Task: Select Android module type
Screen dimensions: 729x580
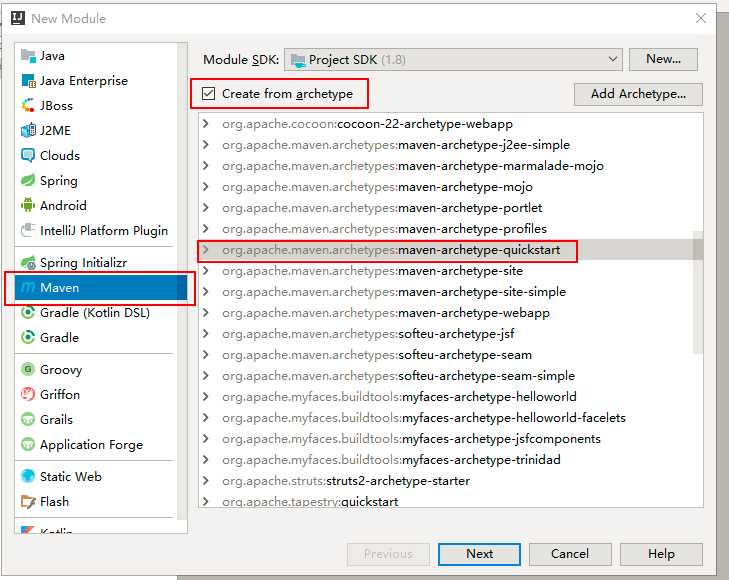Action: pos(96,205)
